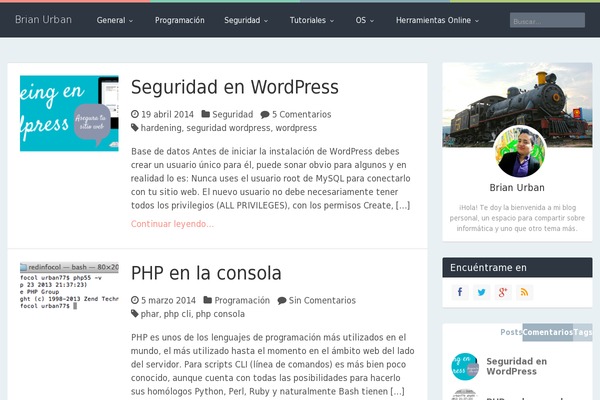Click the tag icon beside phar
Screen dimensions: 600x400
click(135, 313)
